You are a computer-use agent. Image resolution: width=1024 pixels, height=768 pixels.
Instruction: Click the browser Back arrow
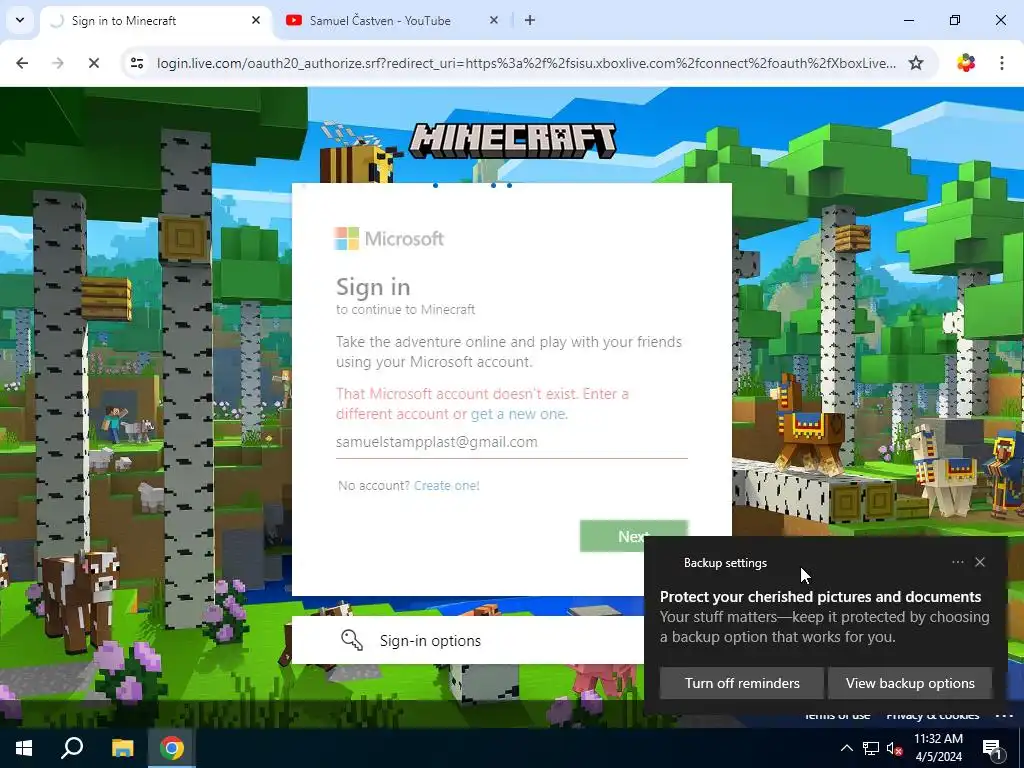tap(22, 63)
